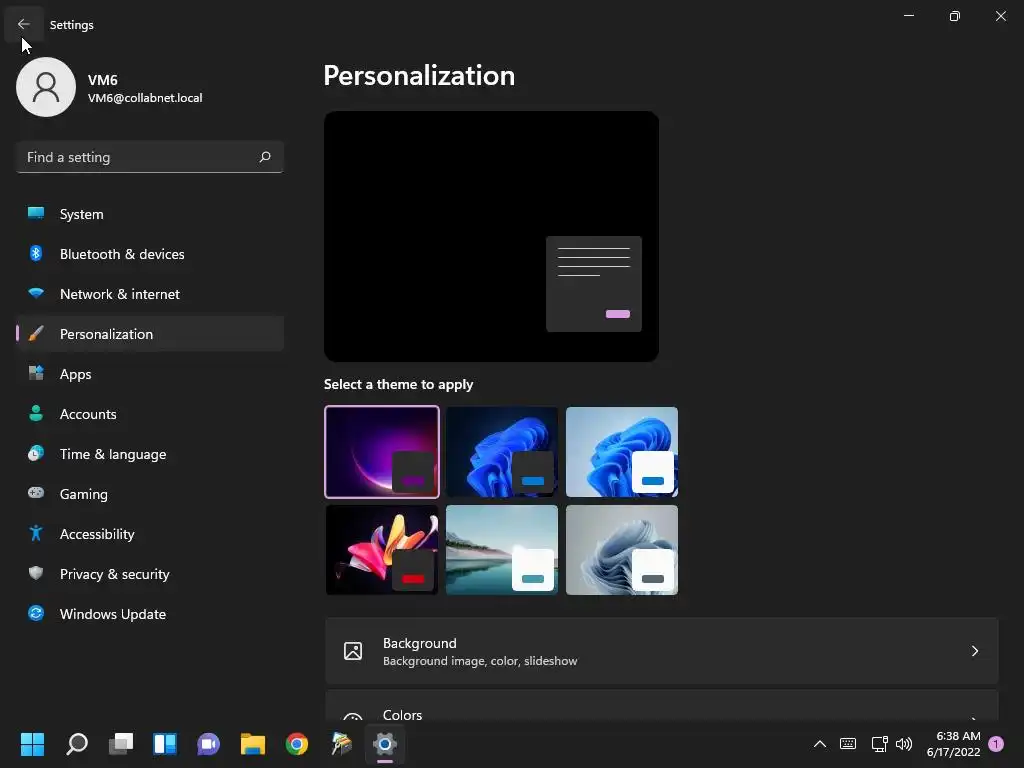
Task: Open the clock and date flyout
Action: (953, 744)
